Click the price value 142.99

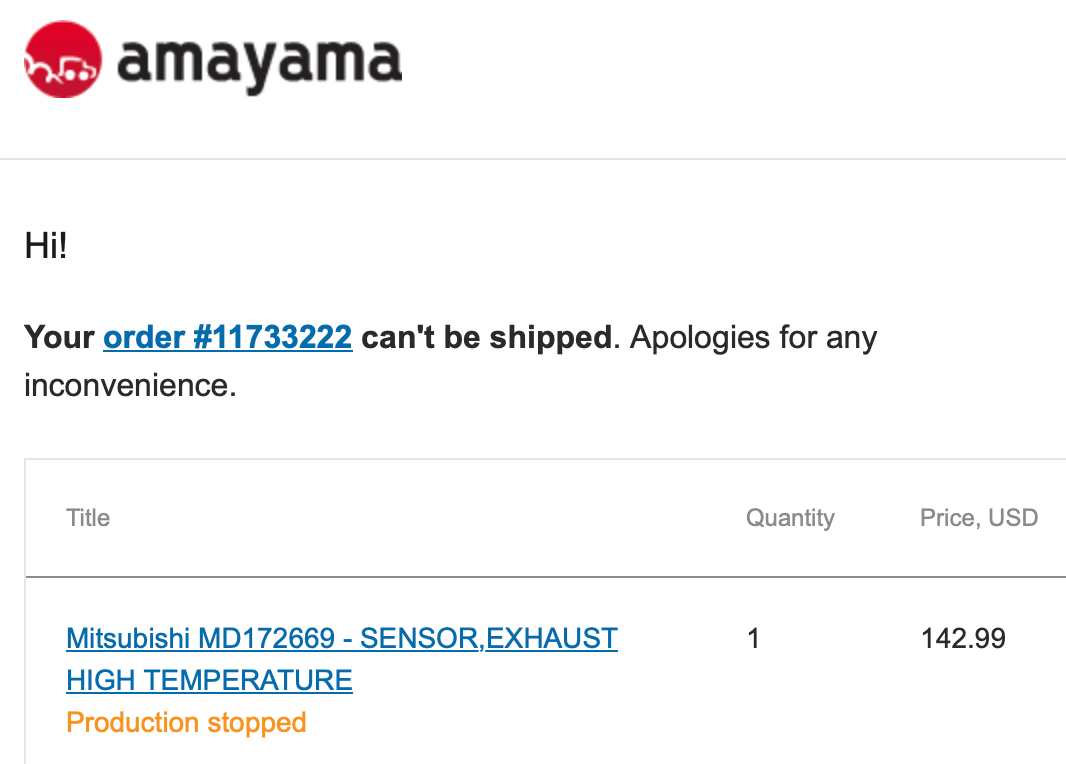[963, 638]
